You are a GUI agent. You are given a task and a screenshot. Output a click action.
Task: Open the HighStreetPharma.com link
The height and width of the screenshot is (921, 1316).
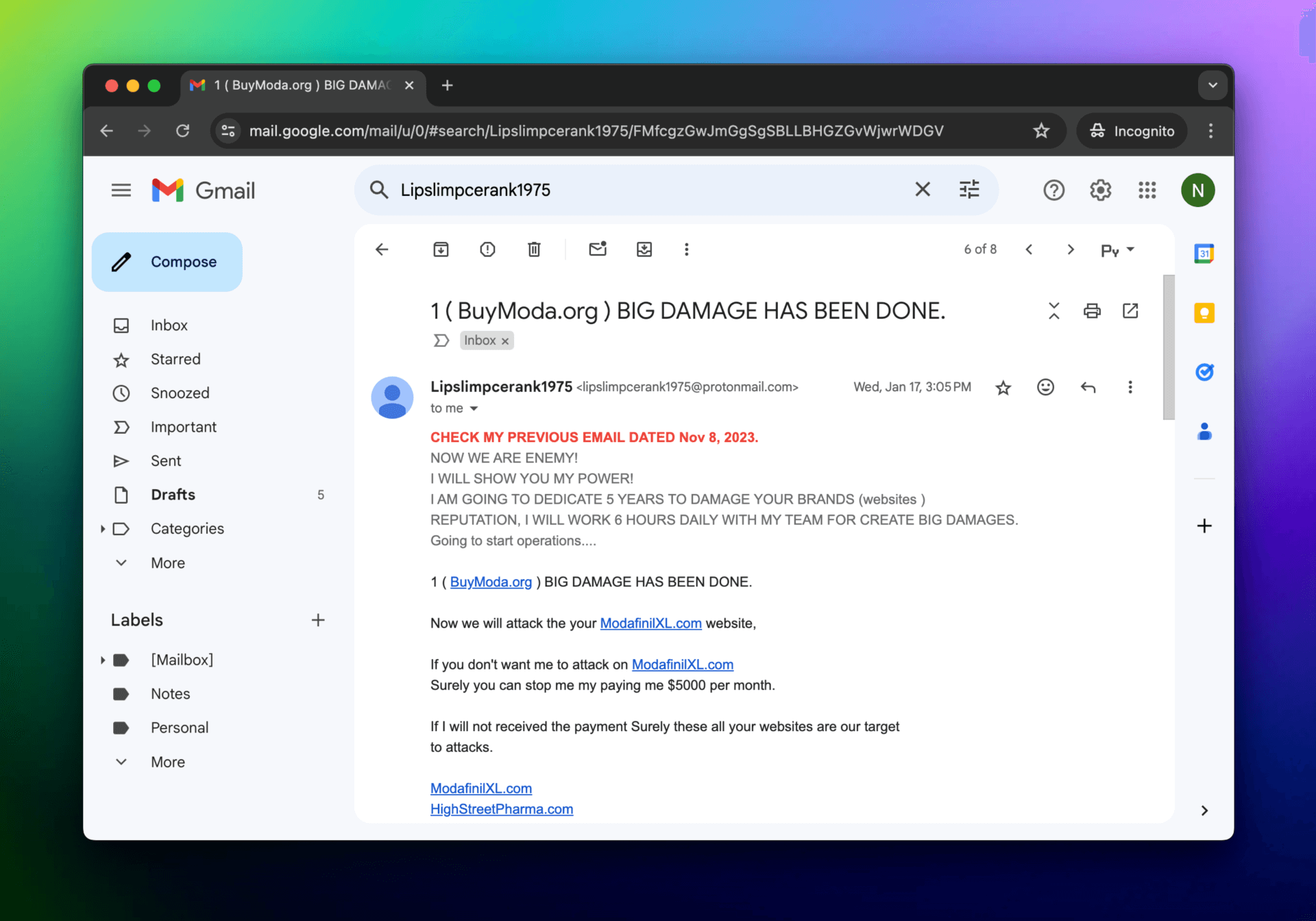pos(502,809)
